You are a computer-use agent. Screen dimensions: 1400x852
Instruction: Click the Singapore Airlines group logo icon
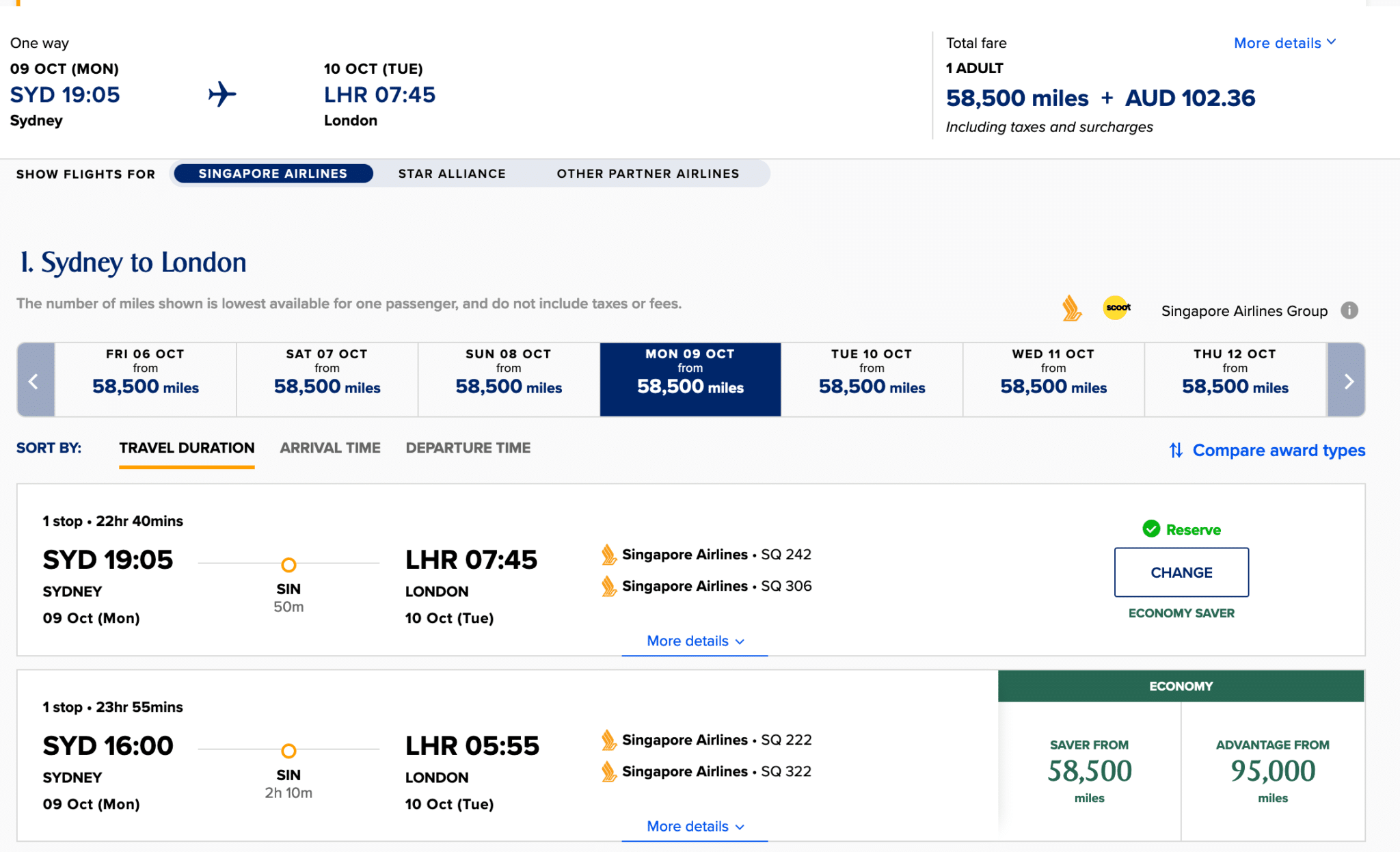[1071, 308]
